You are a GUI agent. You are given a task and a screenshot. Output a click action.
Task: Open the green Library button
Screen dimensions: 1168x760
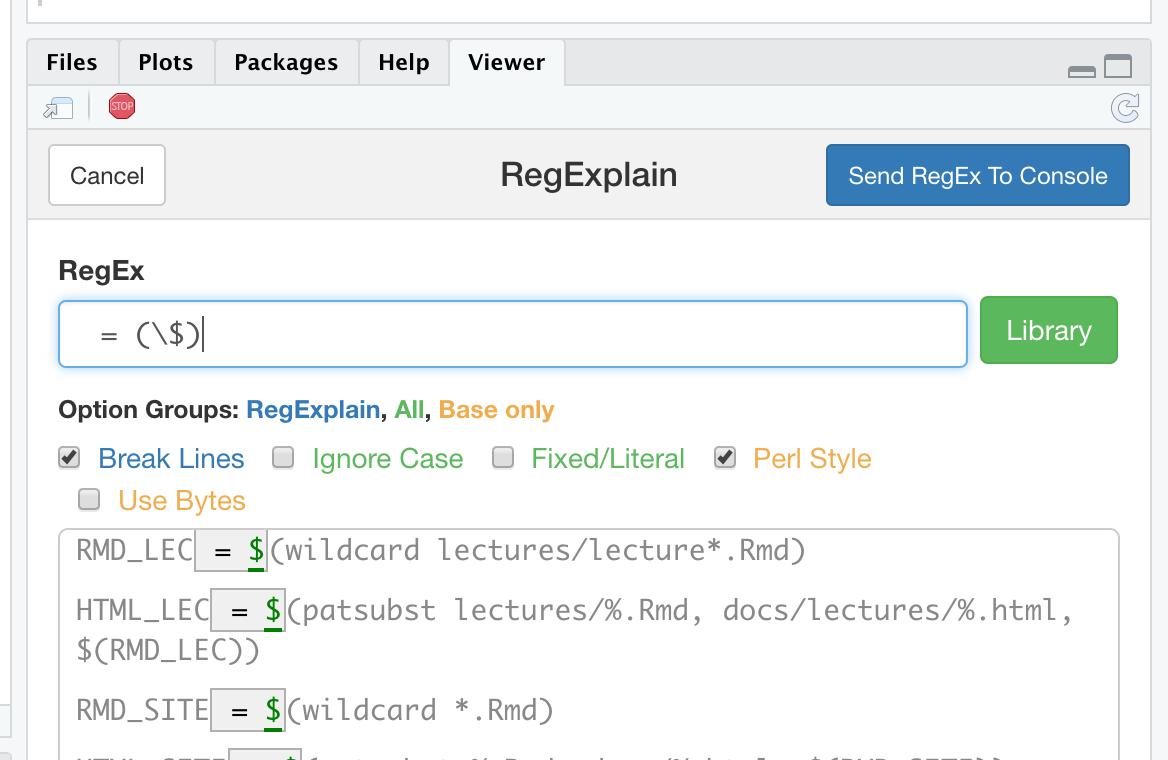pyautogui.click(x=1048, y=331)
